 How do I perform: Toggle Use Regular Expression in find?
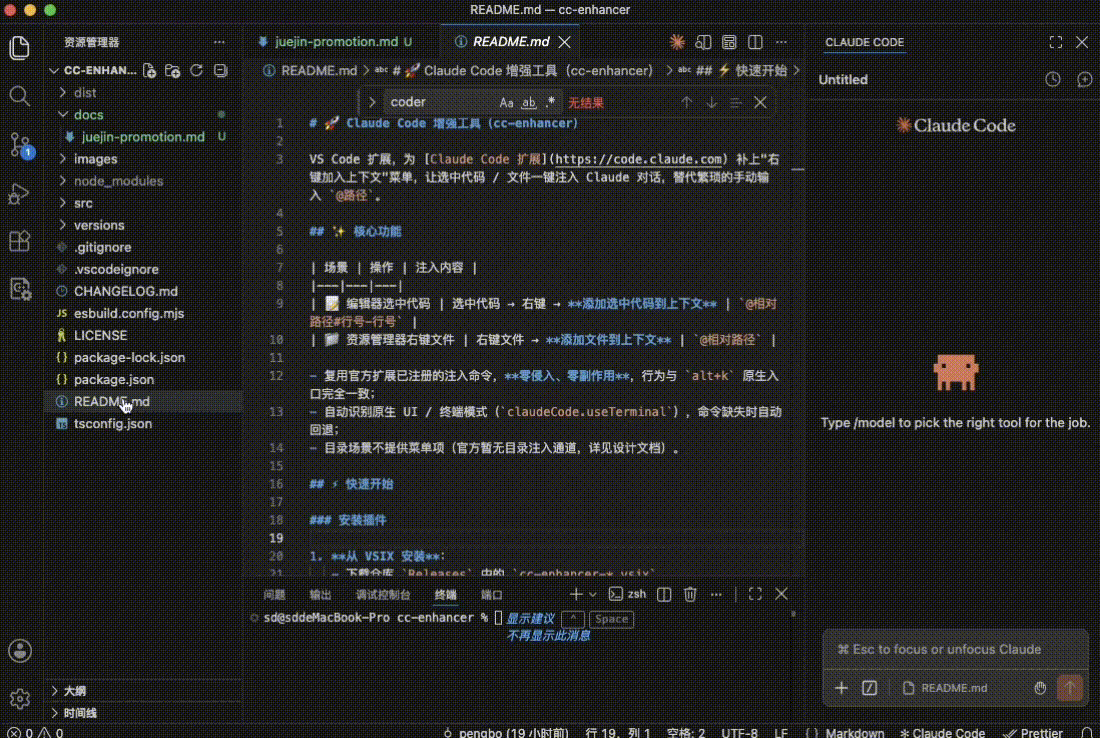(x=551, y=102)
